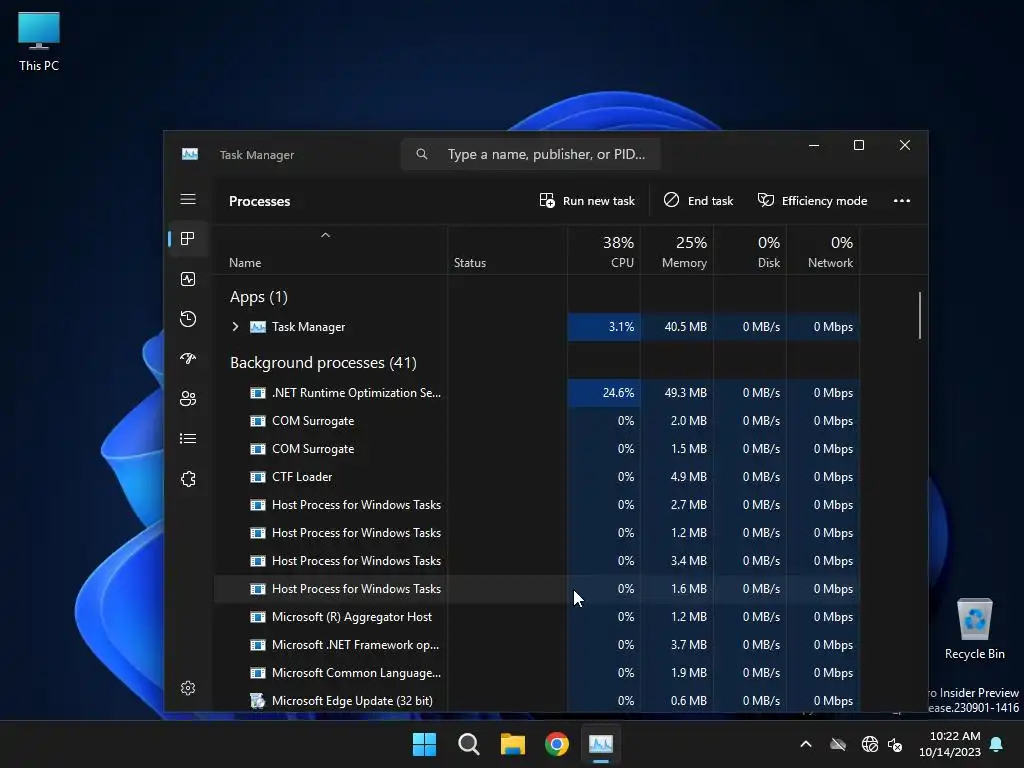This screenshot has height=768, width=1024.
Task: Open the App history sidebar icon
Action: pos(188,319)
